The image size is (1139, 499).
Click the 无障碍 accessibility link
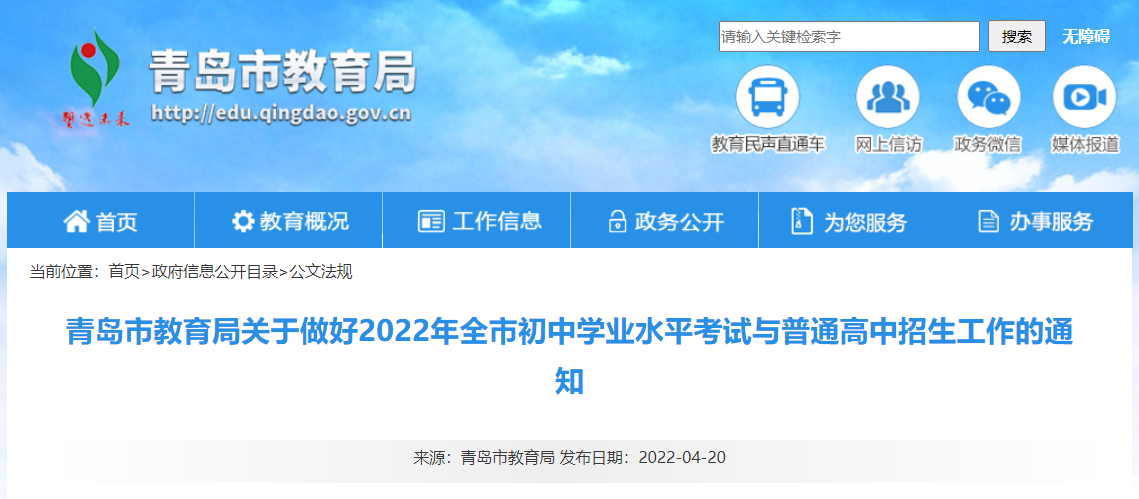pos(1086,36)
